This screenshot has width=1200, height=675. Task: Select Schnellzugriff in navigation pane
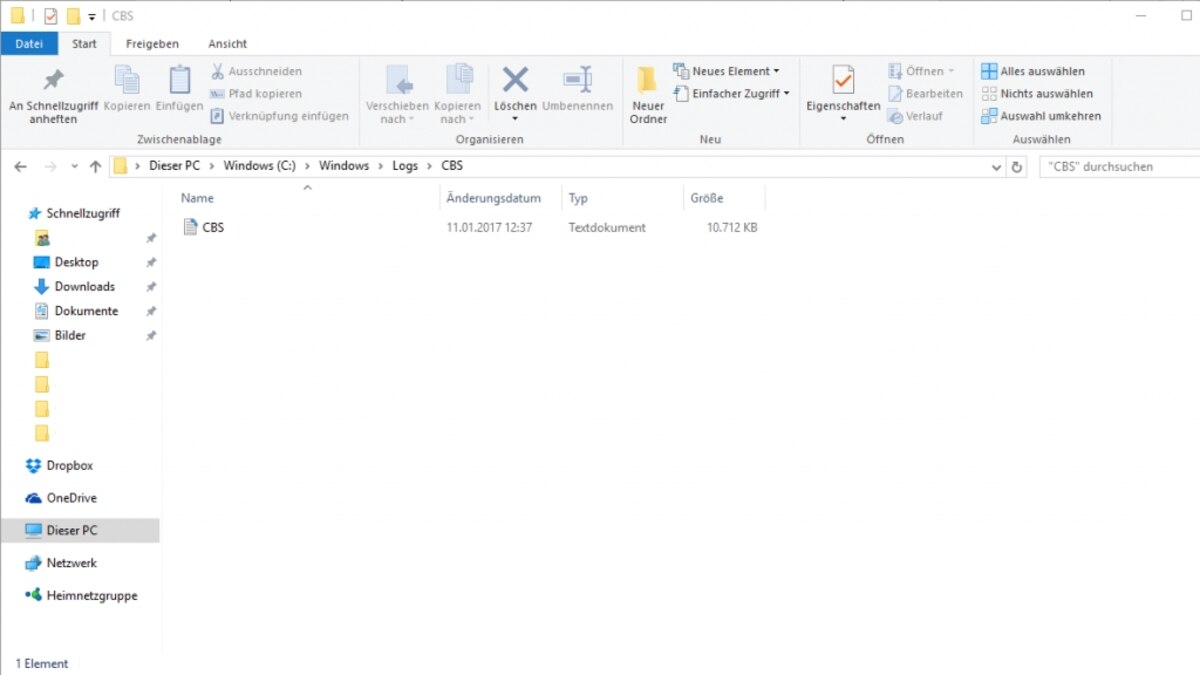(x=74, y=213)
